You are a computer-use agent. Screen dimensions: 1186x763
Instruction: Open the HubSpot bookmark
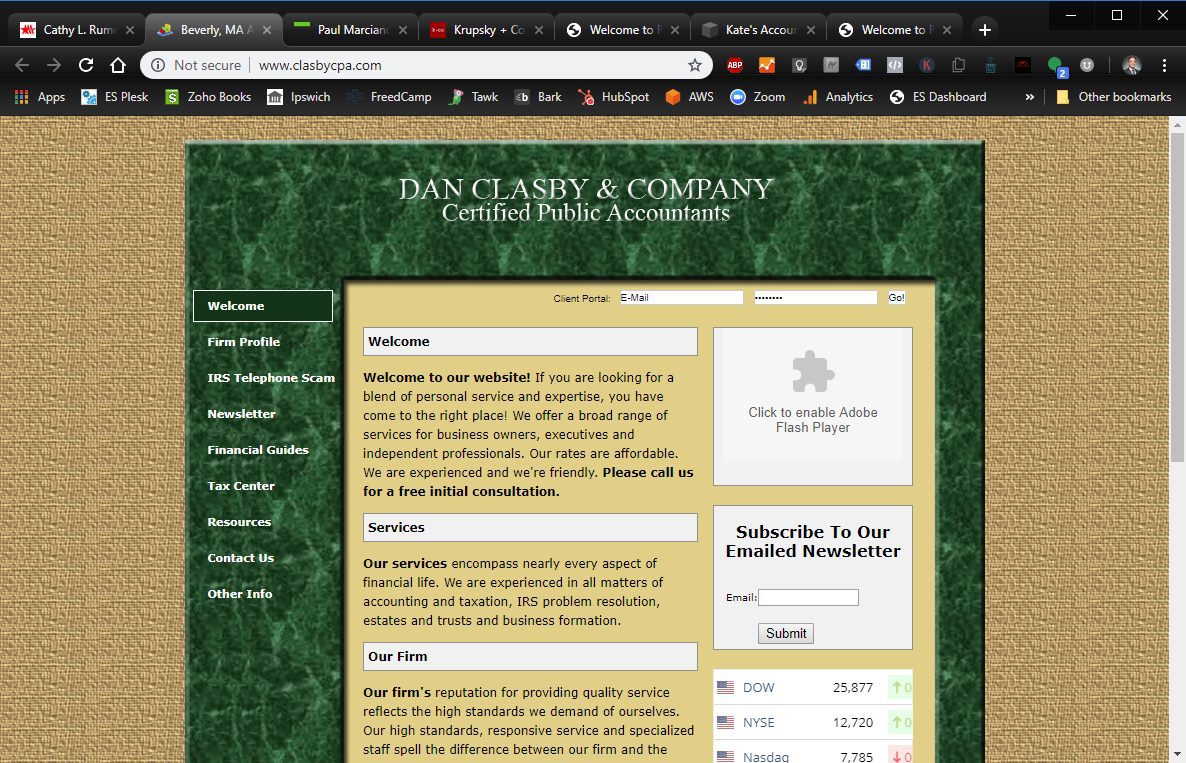(613, 97)
